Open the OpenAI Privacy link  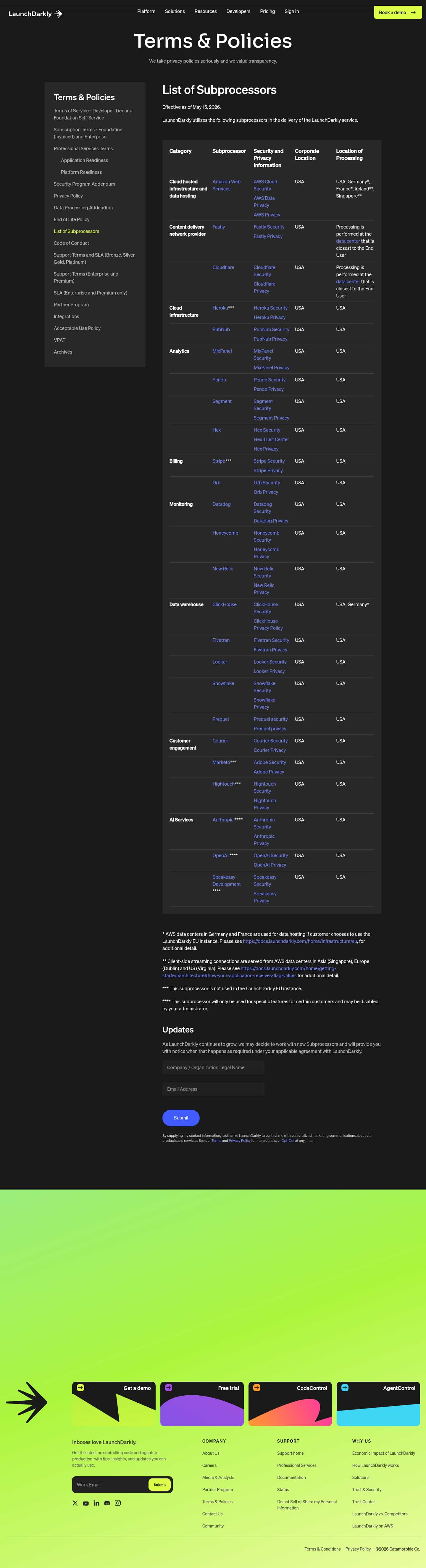[270, 865]
